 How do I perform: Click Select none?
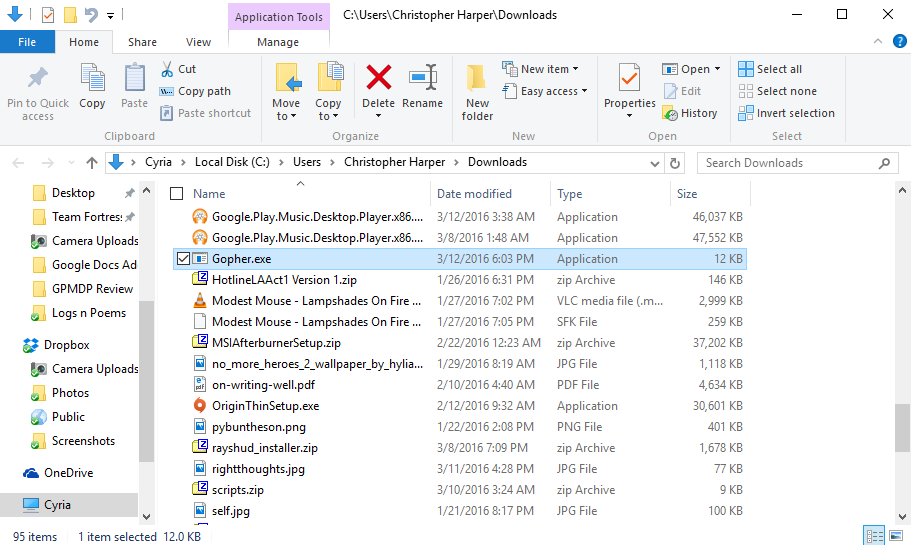click(x=777, y=91)
